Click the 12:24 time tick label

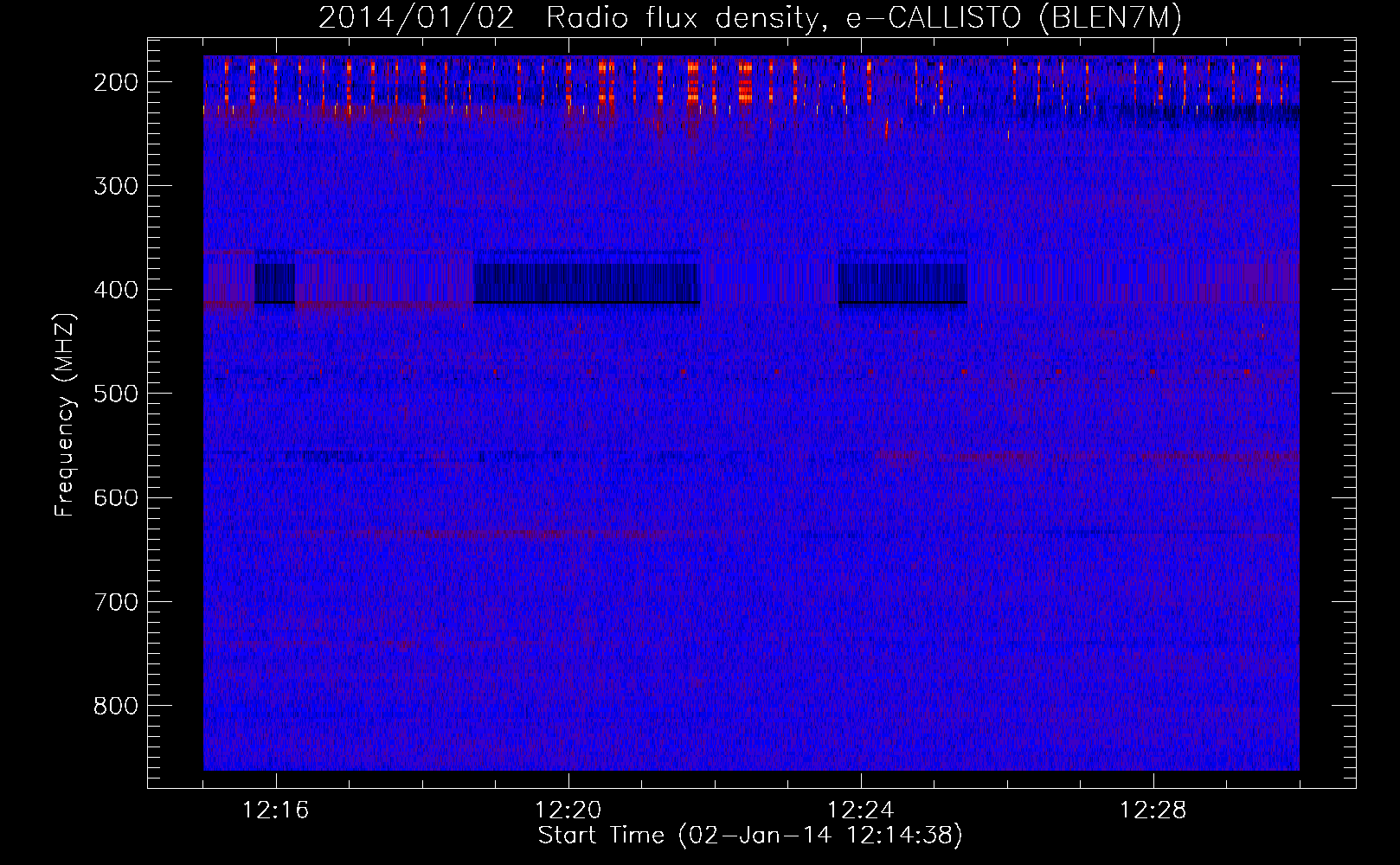(x=861, y=811)
